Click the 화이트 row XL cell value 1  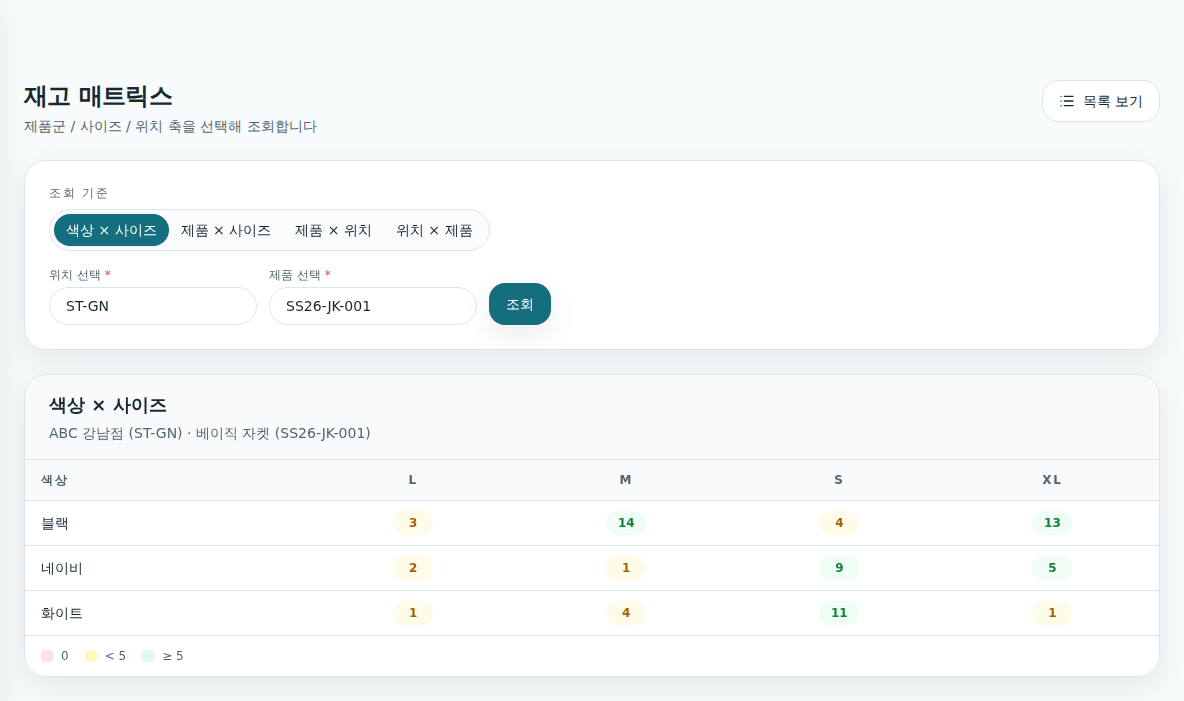(1052, 613)
